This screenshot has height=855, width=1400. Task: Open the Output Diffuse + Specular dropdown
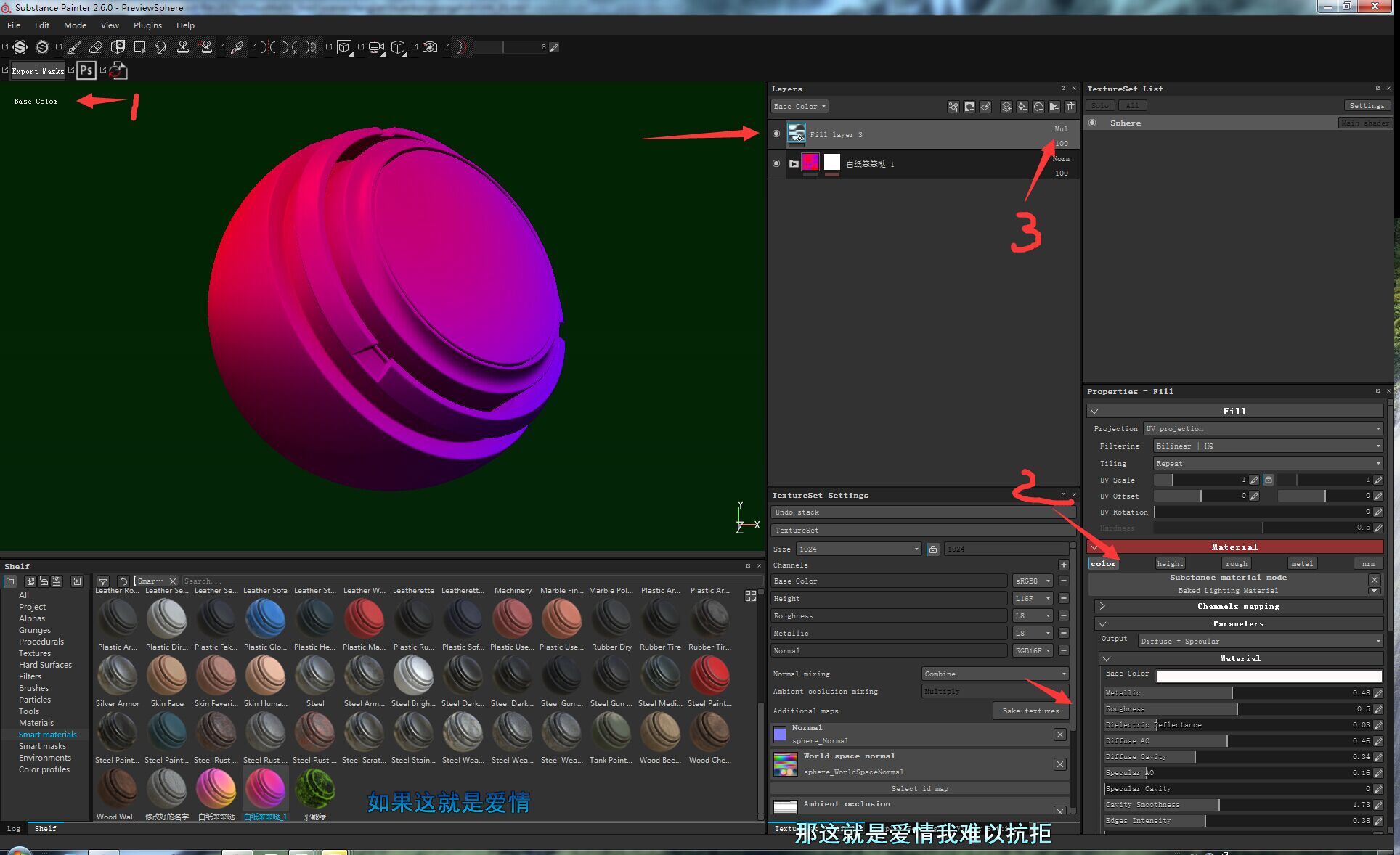(x=1260, y=641)
